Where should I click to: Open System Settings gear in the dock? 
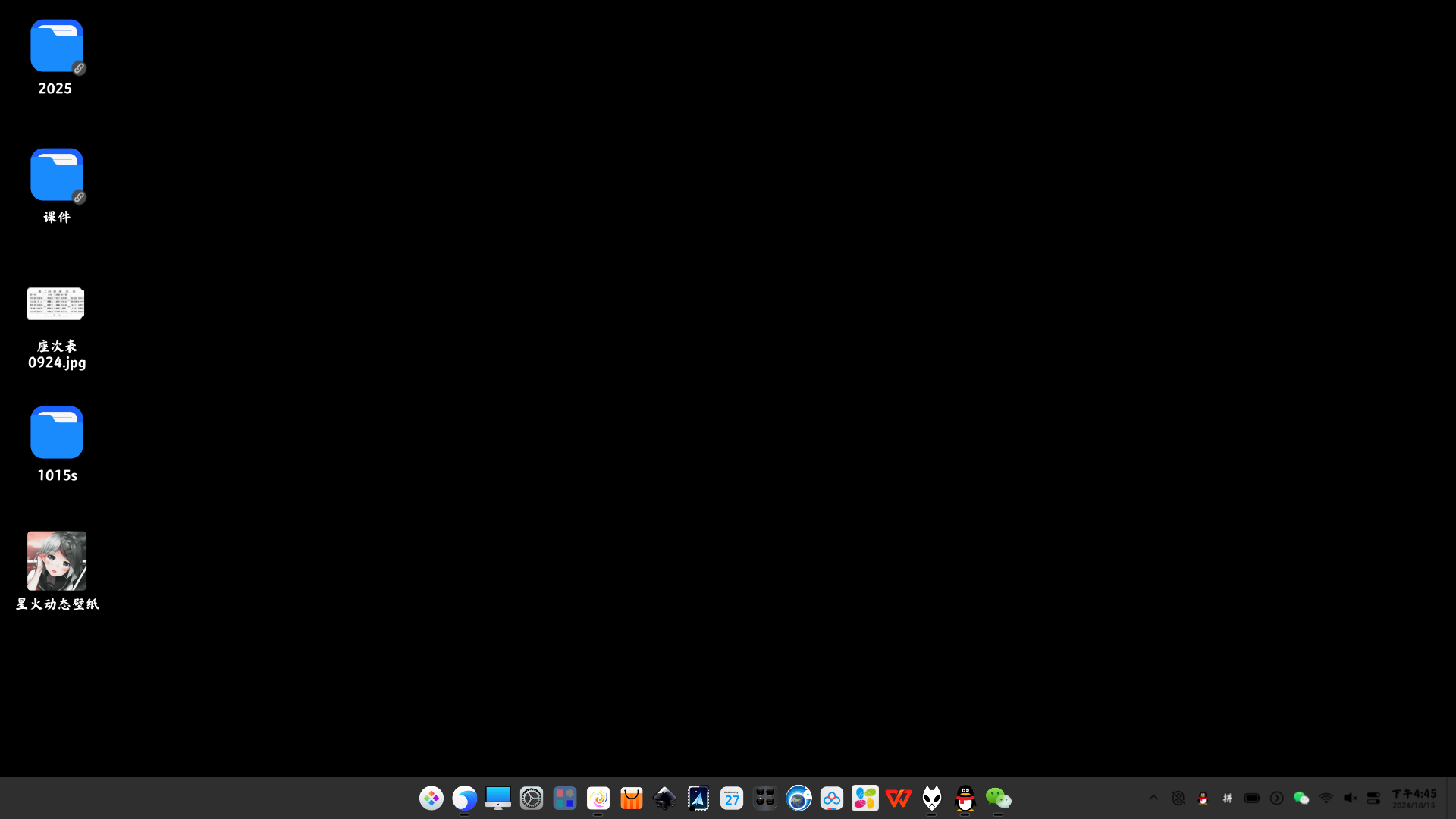[x=532, y=798]
